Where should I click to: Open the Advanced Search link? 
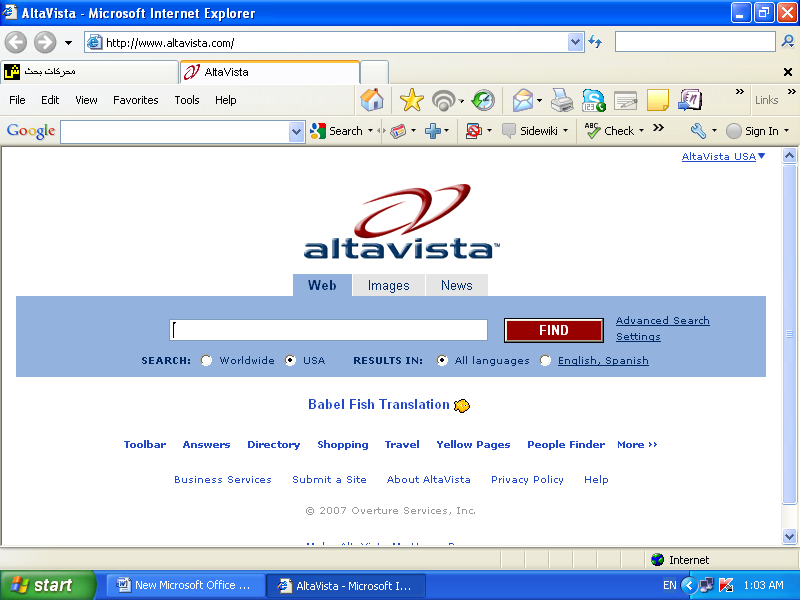coord(662,321)
